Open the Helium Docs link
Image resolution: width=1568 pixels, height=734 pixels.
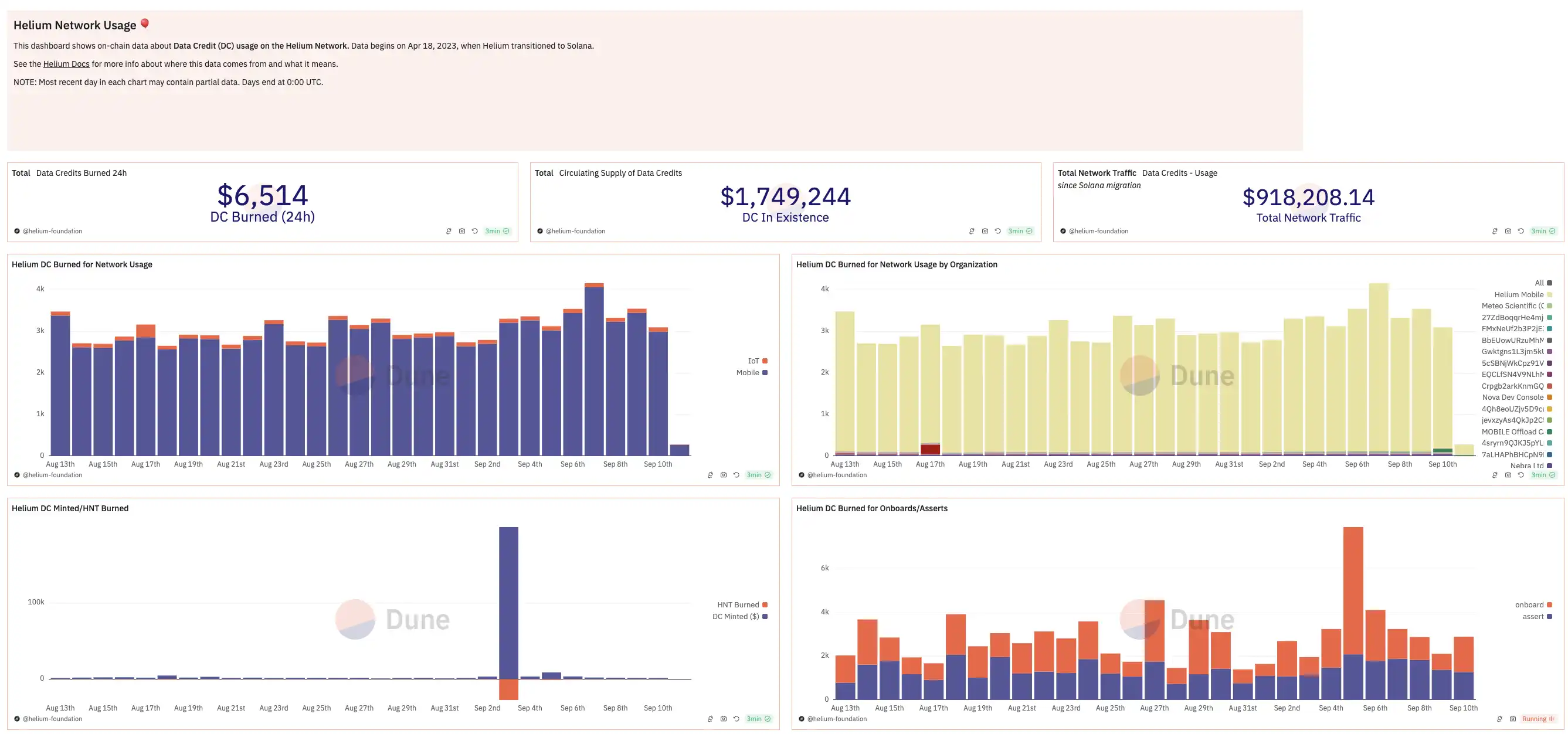pyautogui.click(x=66, y=64)
